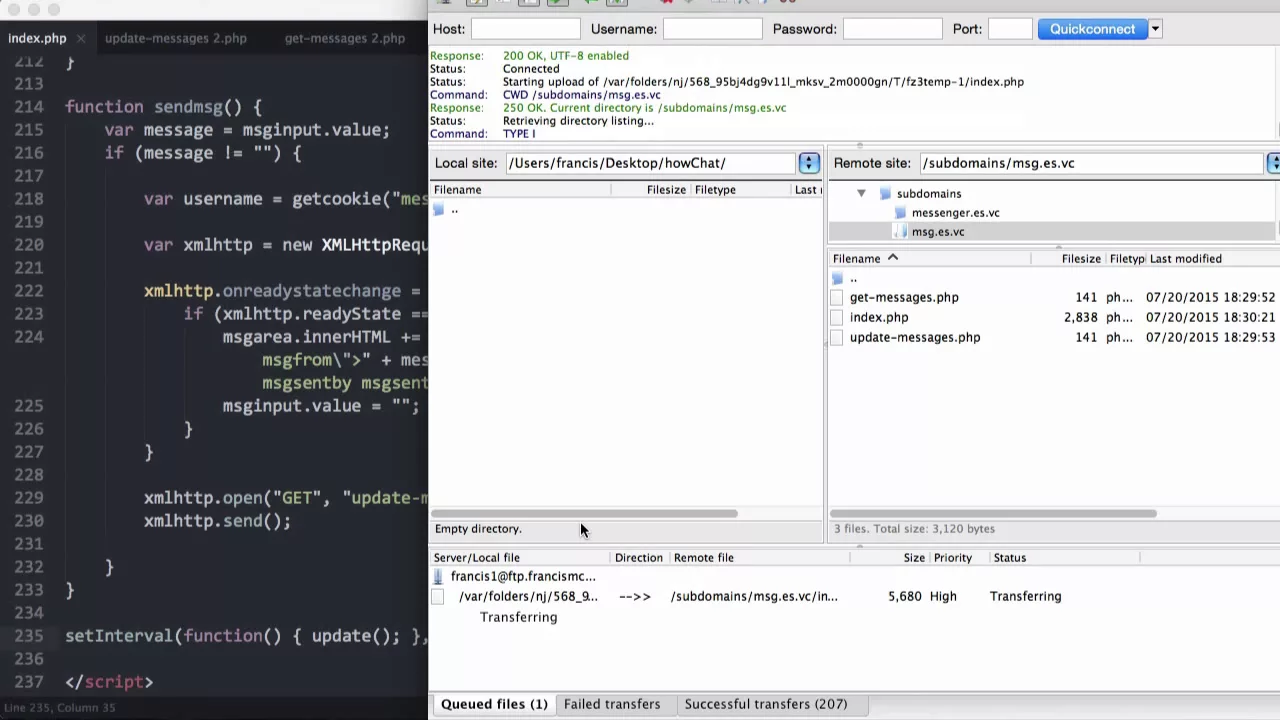The height and width of the screenshot is (720, 1280).
Task: Select update-messages.php in remote file list
Action: point(915,337)
